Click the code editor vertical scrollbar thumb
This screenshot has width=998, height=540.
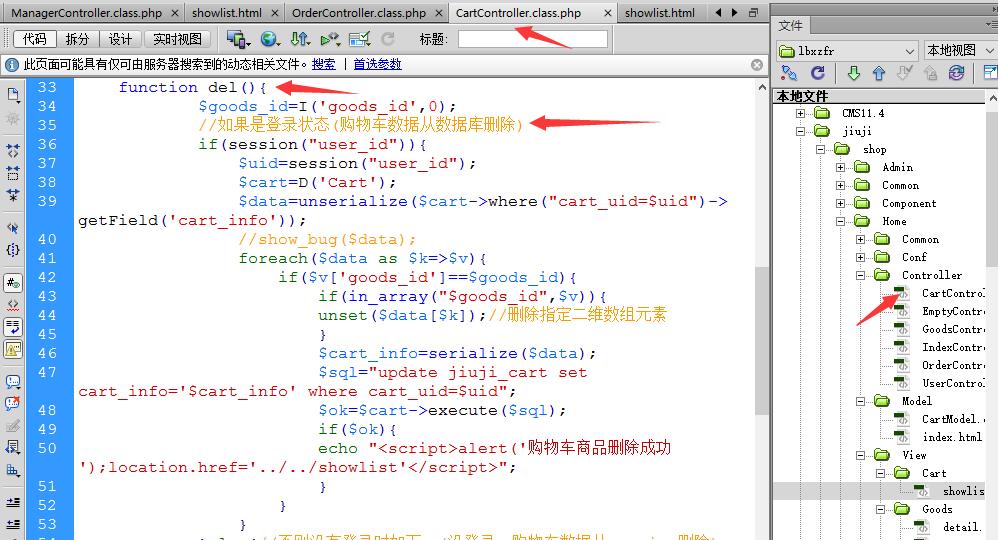[x=762, y=339]
